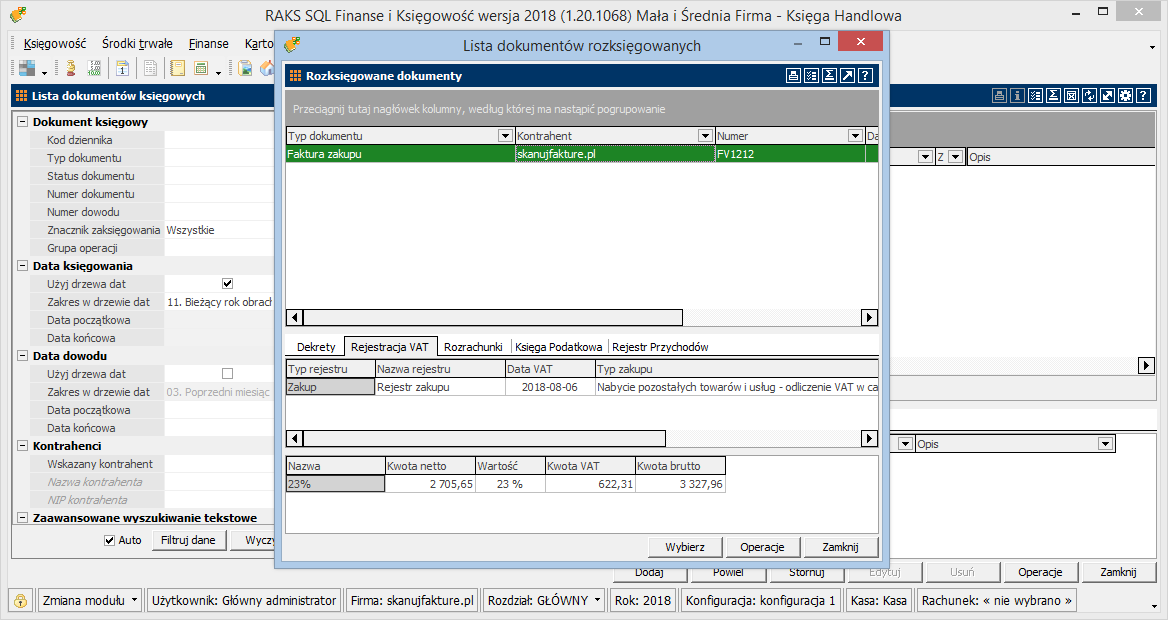Open the Rozrachunki tab
The image size is (1168, 620).
[x=473, y=347]
